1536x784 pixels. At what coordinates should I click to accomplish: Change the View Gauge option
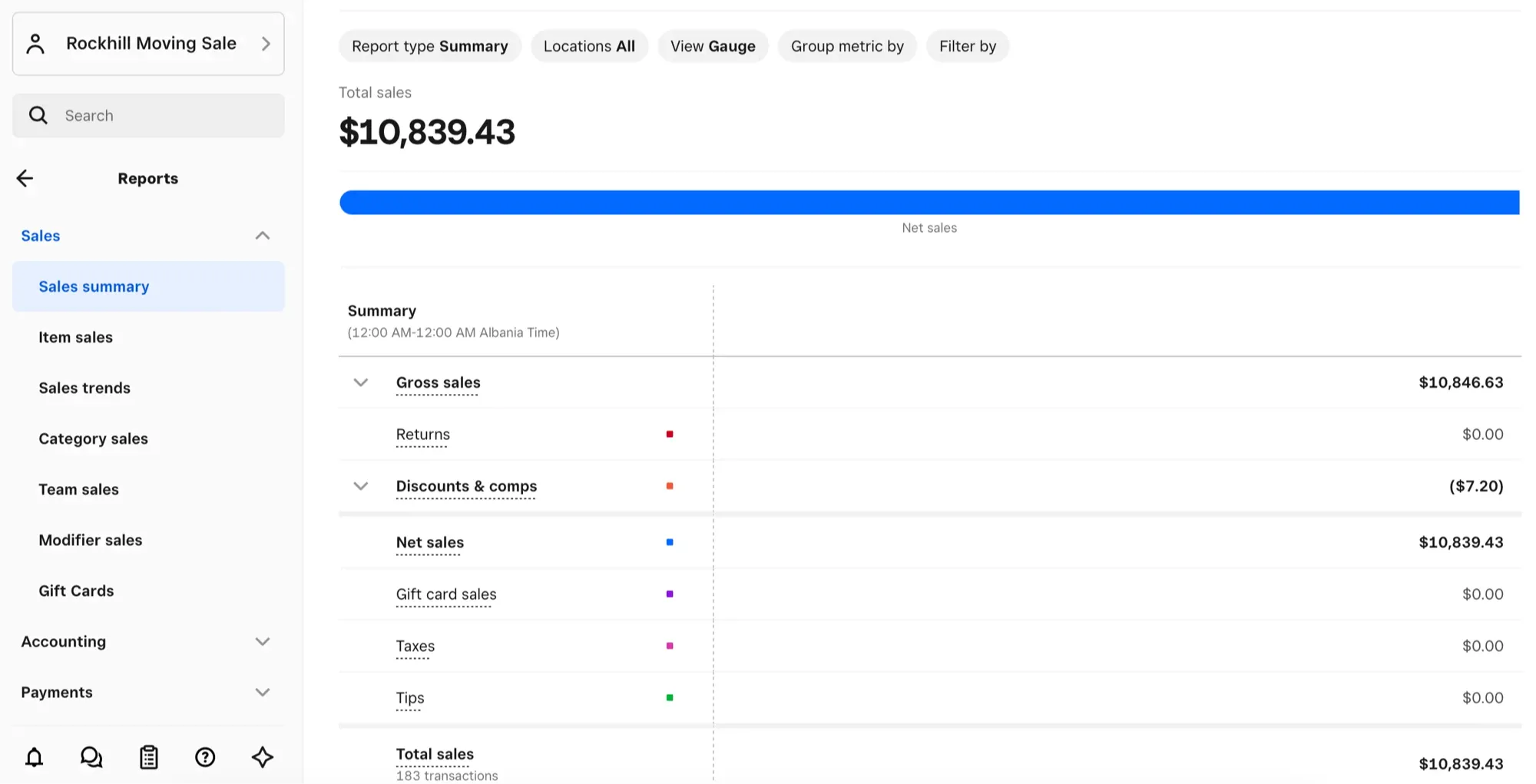tap(713, 46)
